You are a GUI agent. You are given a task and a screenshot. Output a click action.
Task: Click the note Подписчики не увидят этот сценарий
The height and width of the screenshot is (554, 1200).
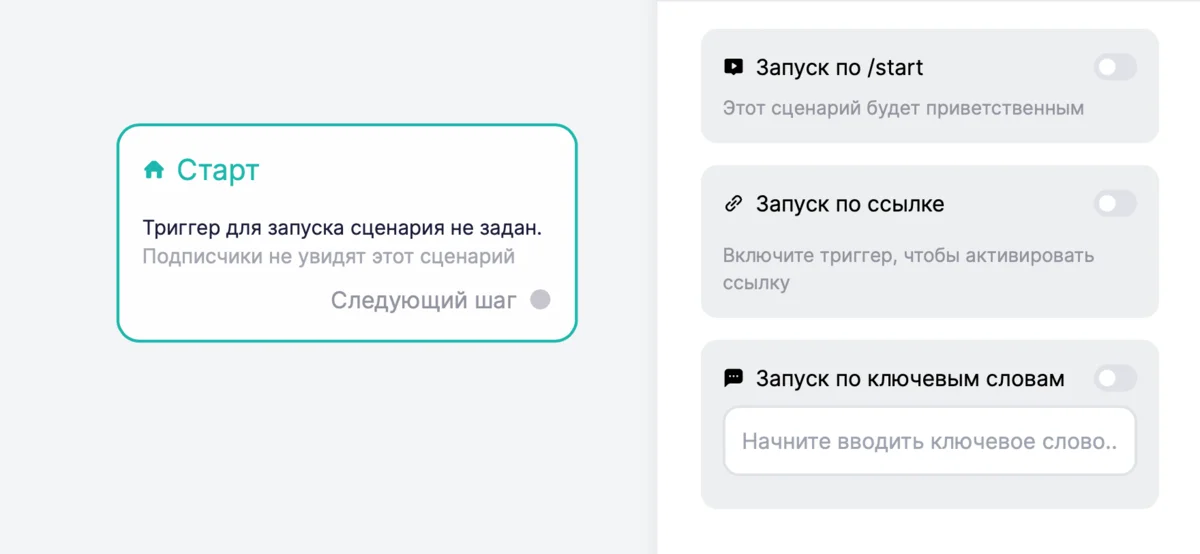point(328,256)
